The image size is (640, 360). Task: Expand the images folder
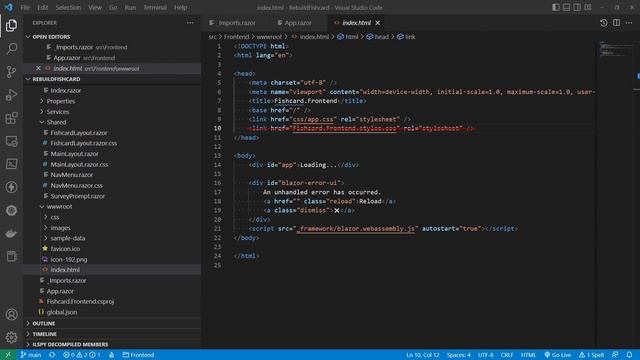pyautogui.click(x=60, y=228)
